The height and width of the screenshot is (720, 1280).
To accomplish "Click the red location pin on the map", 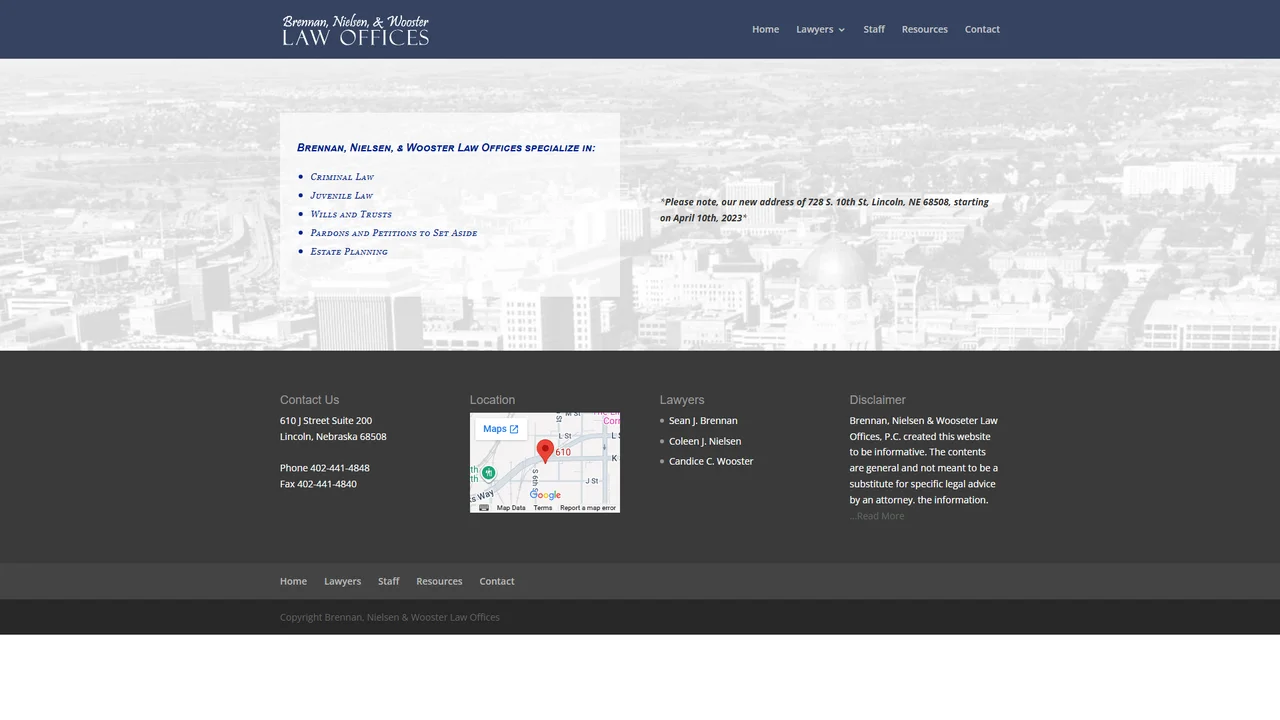I will point(545,451).
